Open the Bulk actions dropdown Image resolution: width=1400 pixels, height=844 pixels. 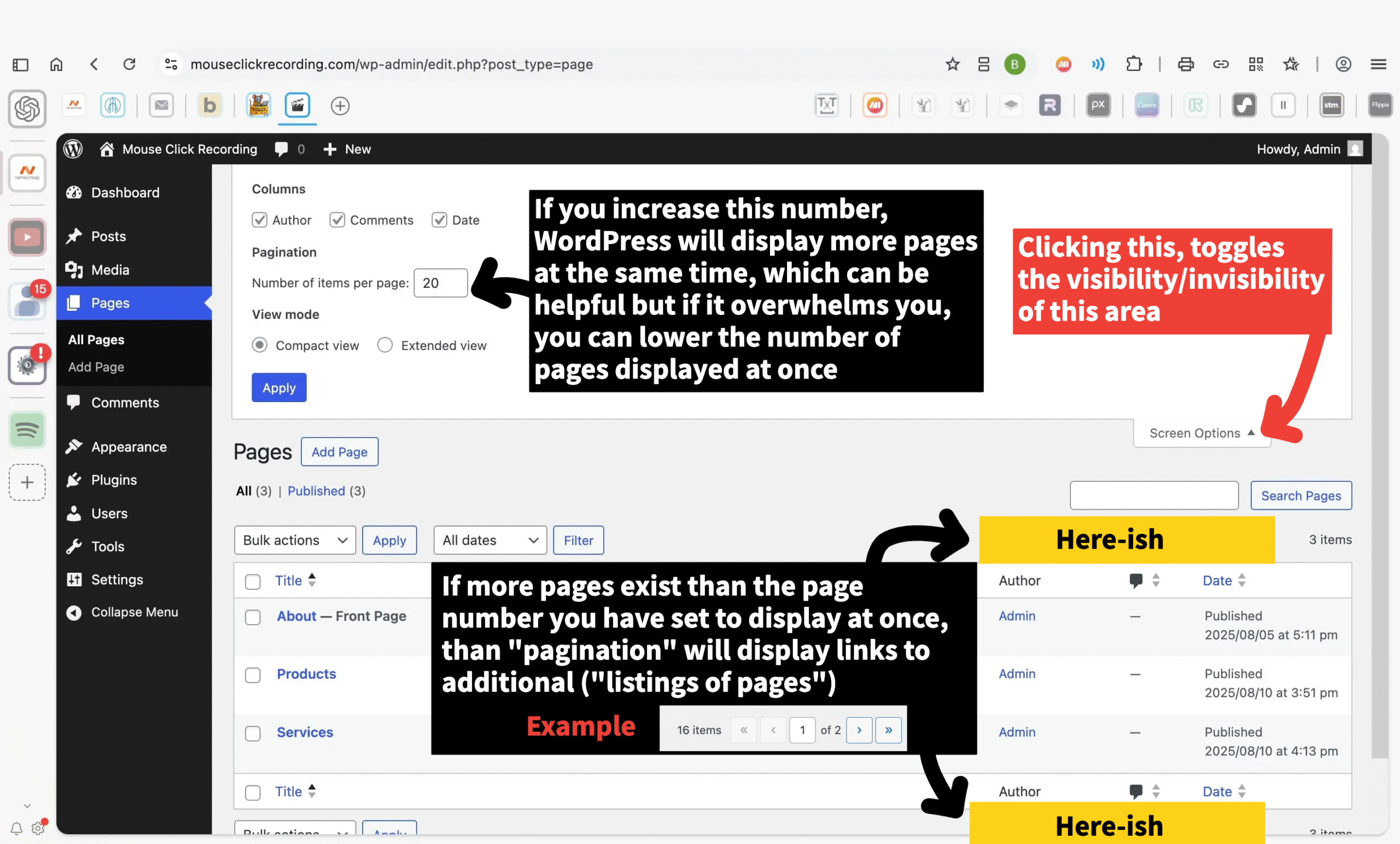[294, 540]
